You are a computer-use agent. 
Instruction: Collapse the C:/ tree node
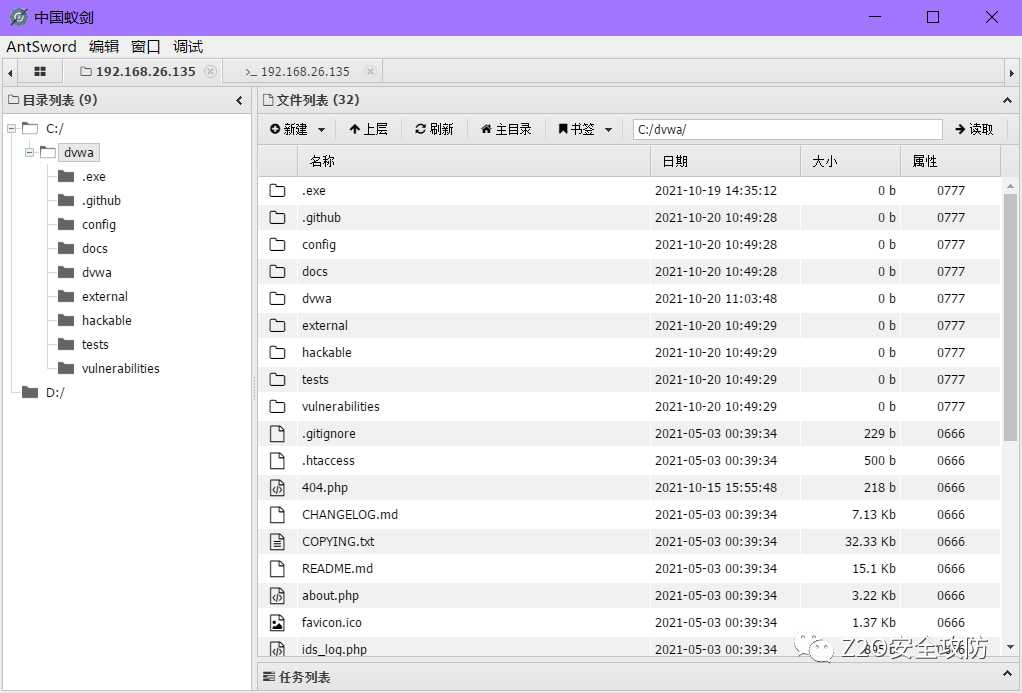(11, 128)
